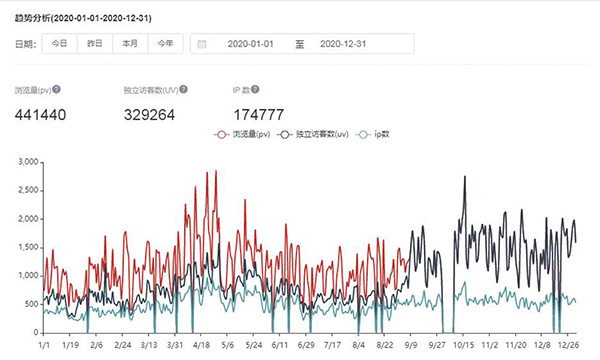Toggle ip数 series in chart legend
The height and width of the screenshot is (360, 600).
(x=372, y=134)
